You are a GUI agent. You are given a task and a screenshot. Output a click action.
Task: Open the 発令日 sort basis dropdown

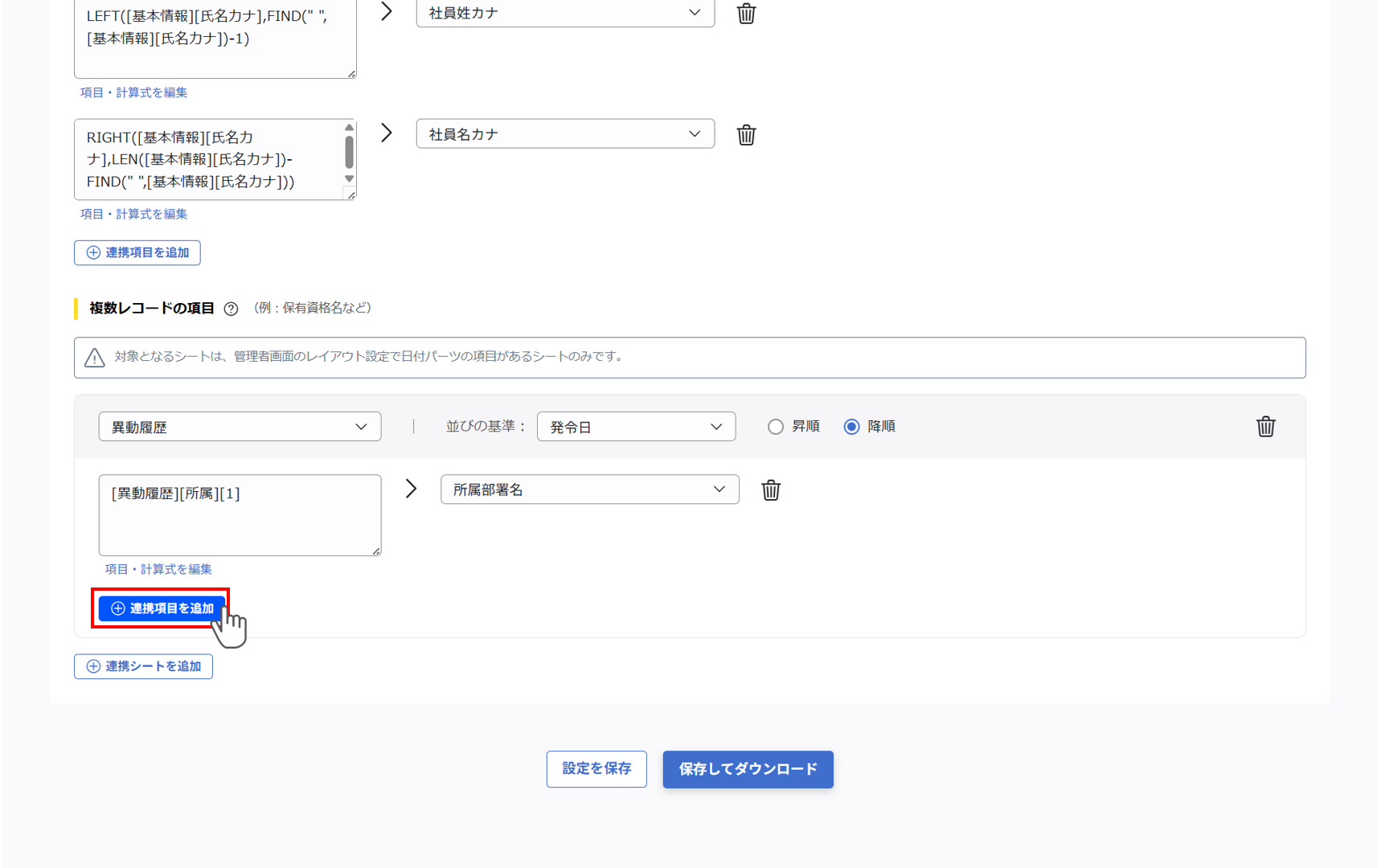pyautogui.click(x=635, y=427)
